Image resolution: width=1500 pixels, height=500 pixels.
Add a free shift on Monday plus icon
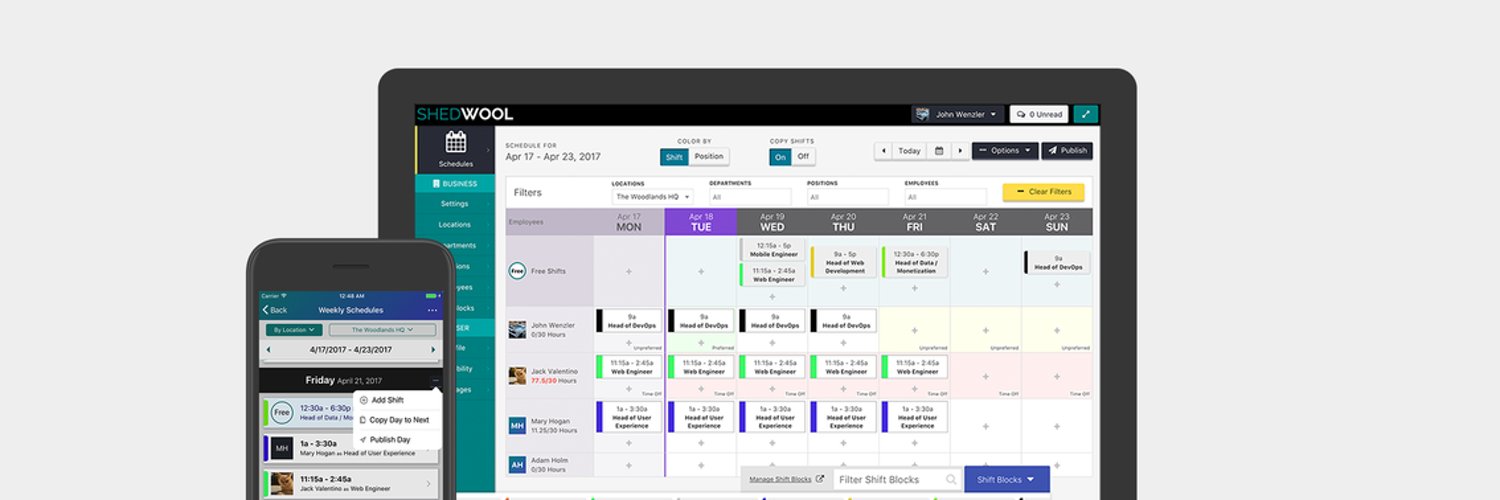[x=629, y=271]
